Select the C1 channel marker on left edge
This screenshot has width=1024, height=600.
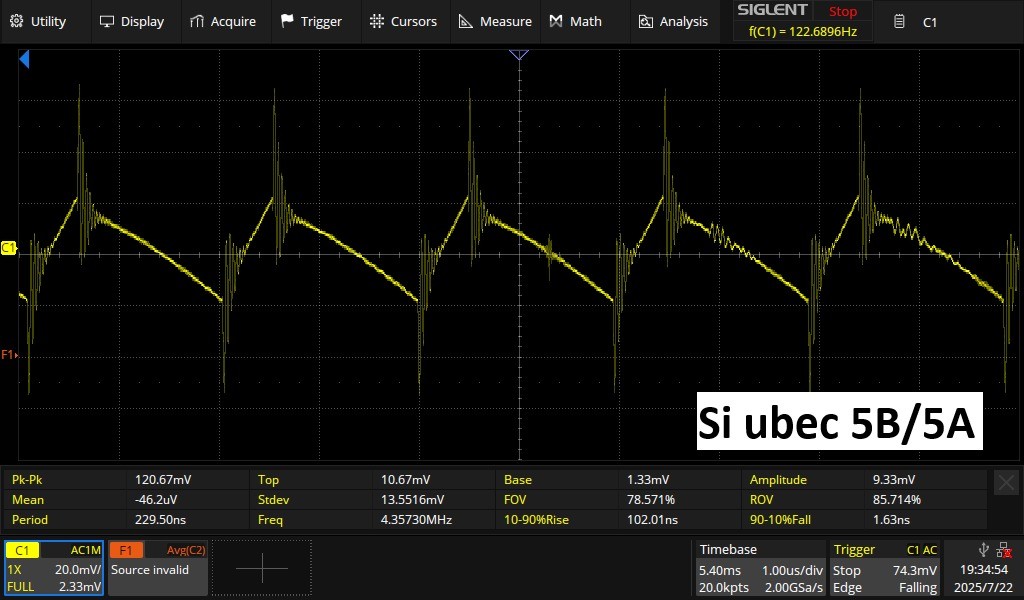(8, 248)
